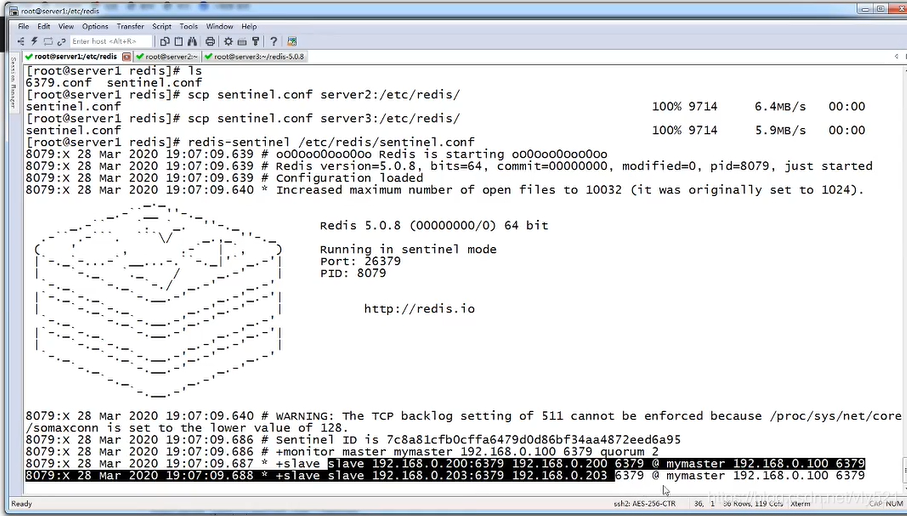This screenshot has height=516, width=907.
Task: Click the Quick Connect lightning icon
Action: [x=35, y=41]
